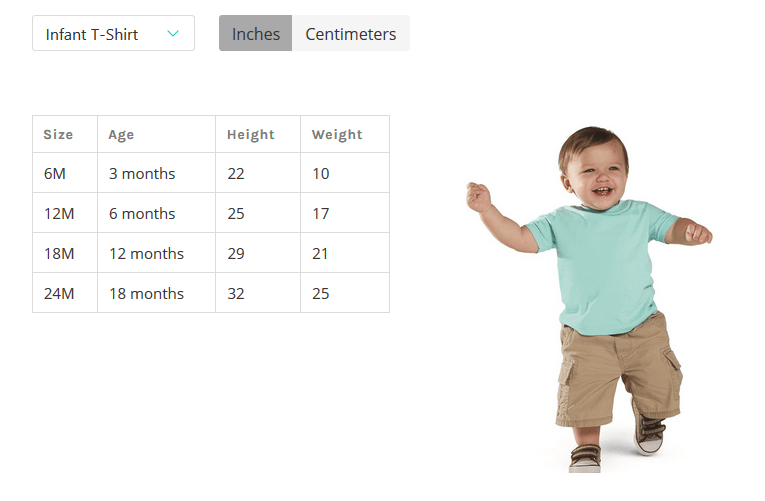
Task: Click the Size column header
Action: coord(58,135)
